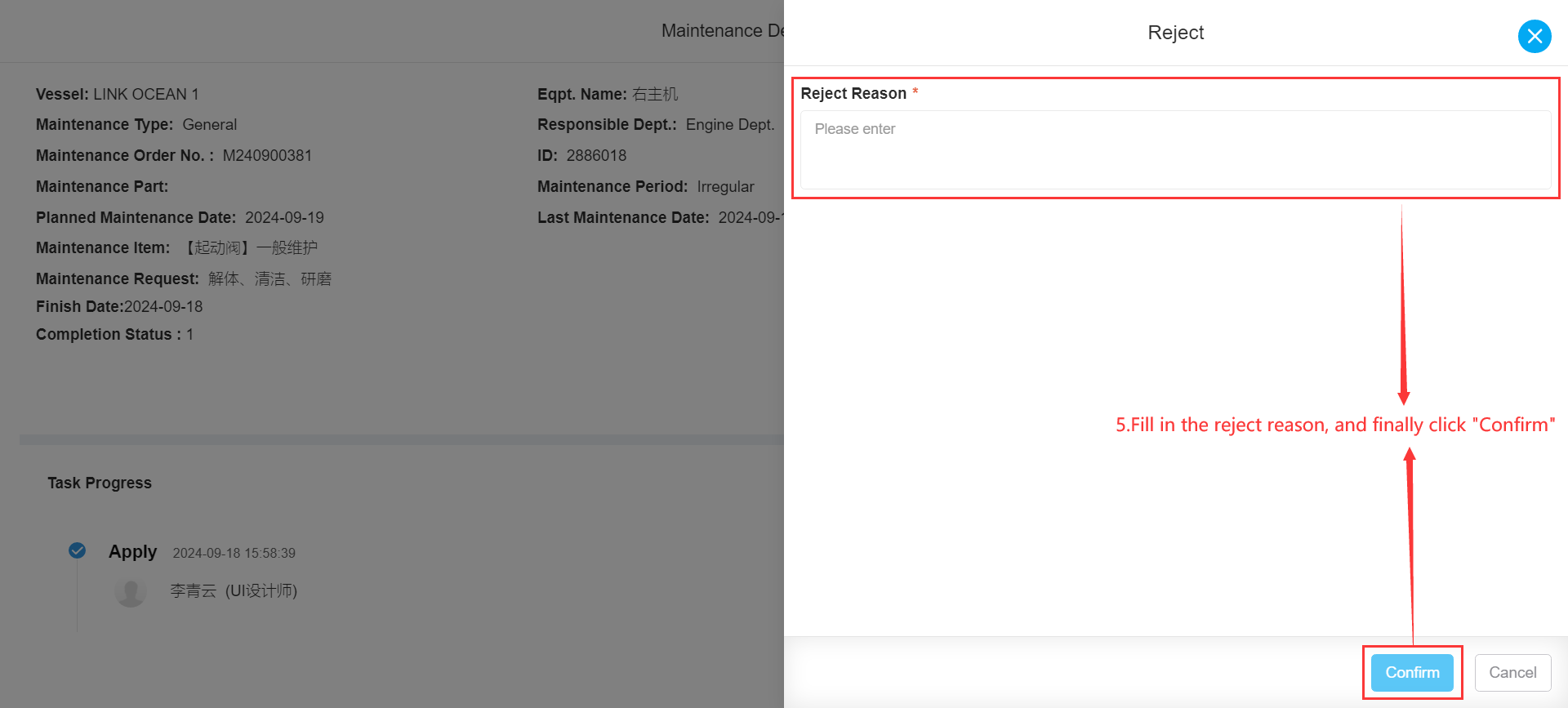The width and height of the screenshot is (1568, 708).
Task: Click Finish Date 2024-09-18
Action: [163, 306]
